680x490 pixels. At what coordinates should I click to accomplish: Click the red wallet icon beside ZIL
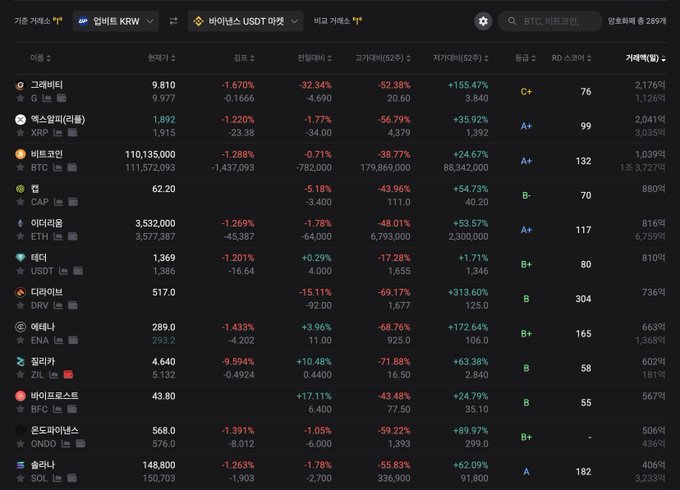(x=68, y=375)
